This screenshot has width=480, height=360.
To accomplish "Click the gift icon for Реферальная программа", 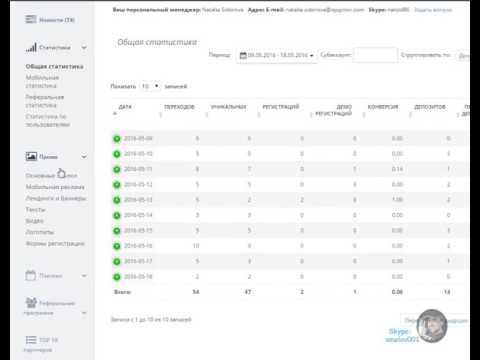I will click(31, 302).
